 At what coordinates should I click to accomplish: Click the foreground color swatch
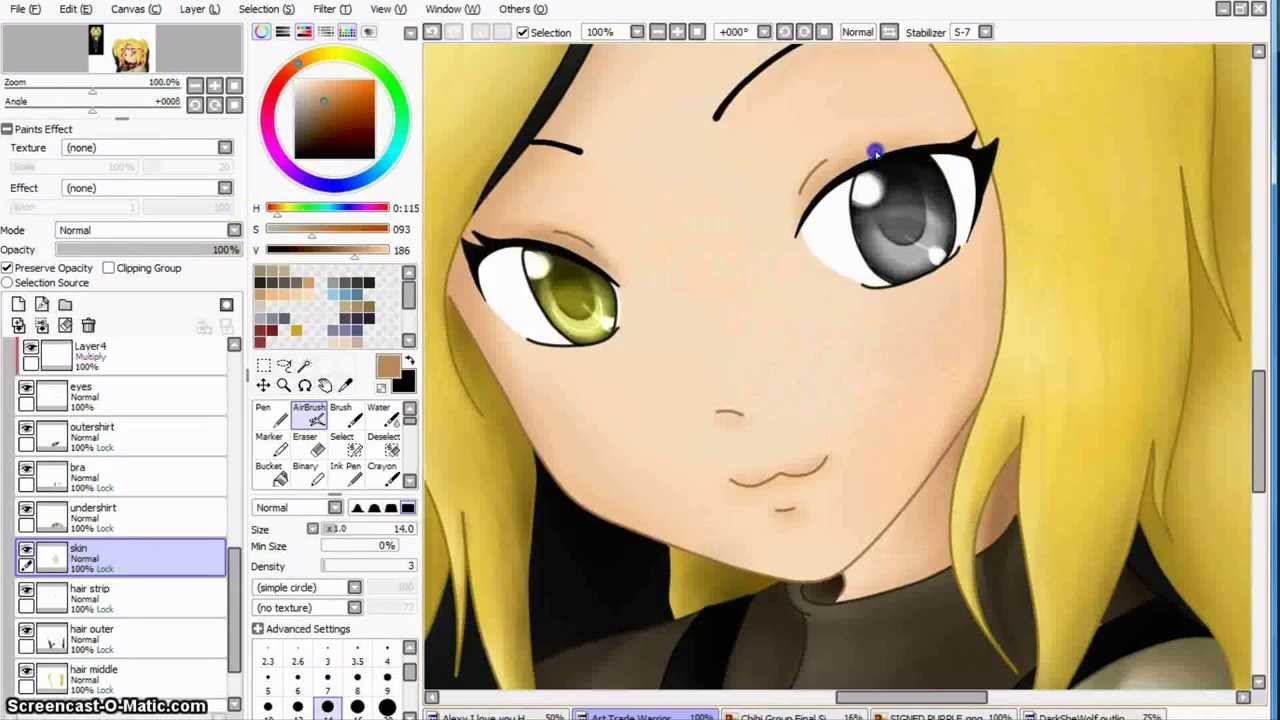coord(388,367)
